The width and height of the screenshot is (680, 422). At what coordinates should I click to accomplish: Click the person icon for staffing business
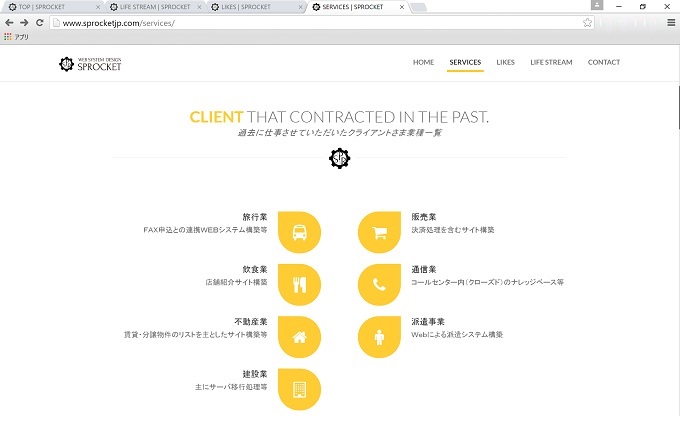tap(379, 337)
